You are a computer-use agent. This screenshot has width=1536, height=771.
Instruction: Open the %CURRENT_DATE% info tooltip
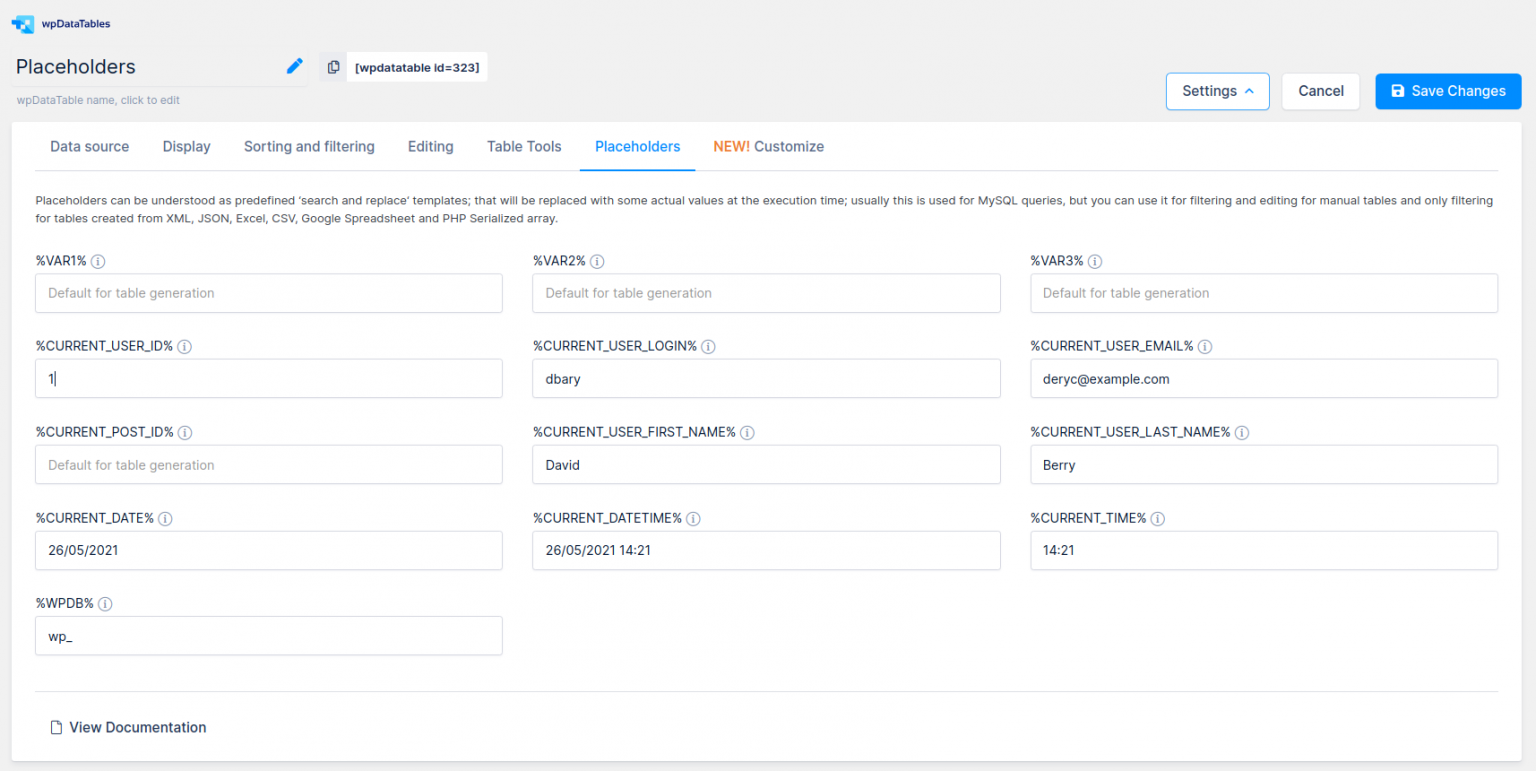click(x=165, y=518)
